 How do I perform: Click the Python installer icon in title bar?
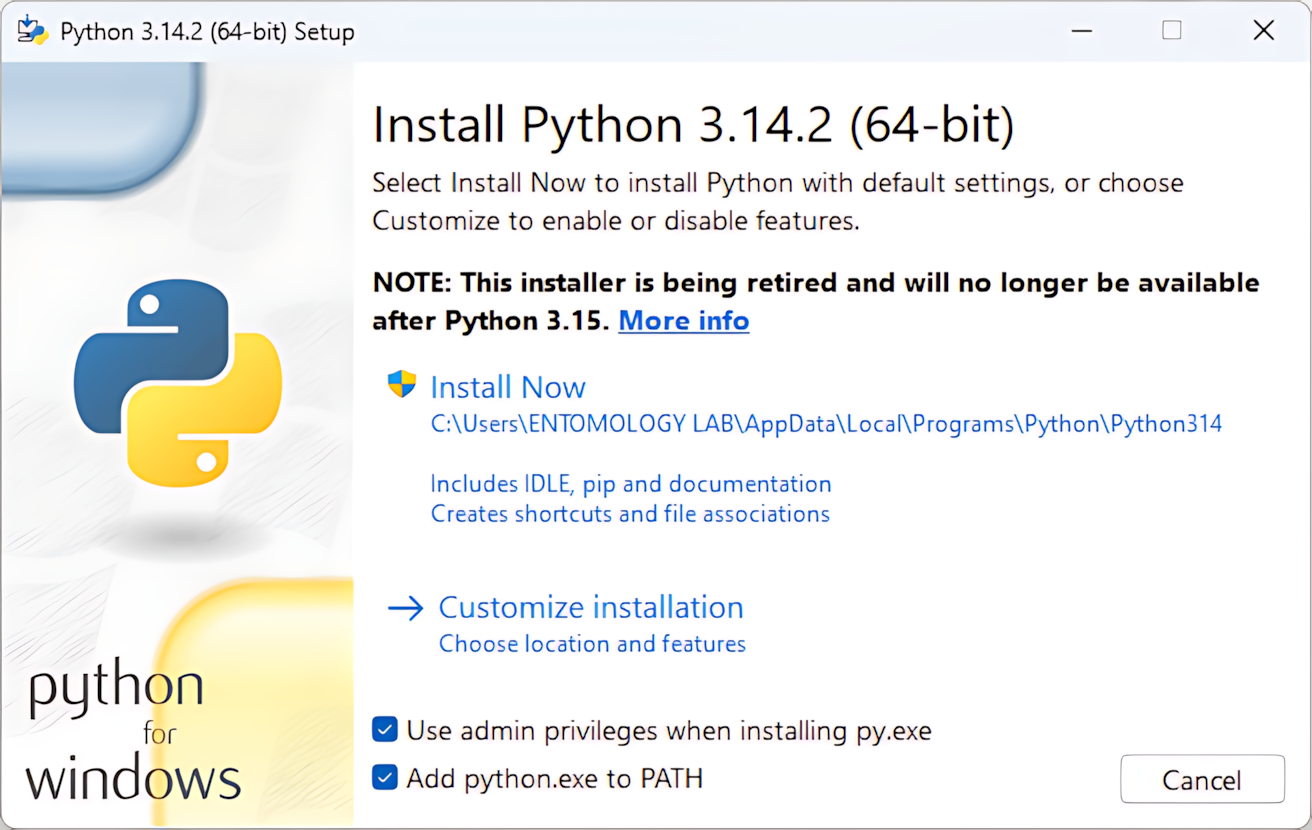[32, 31]
